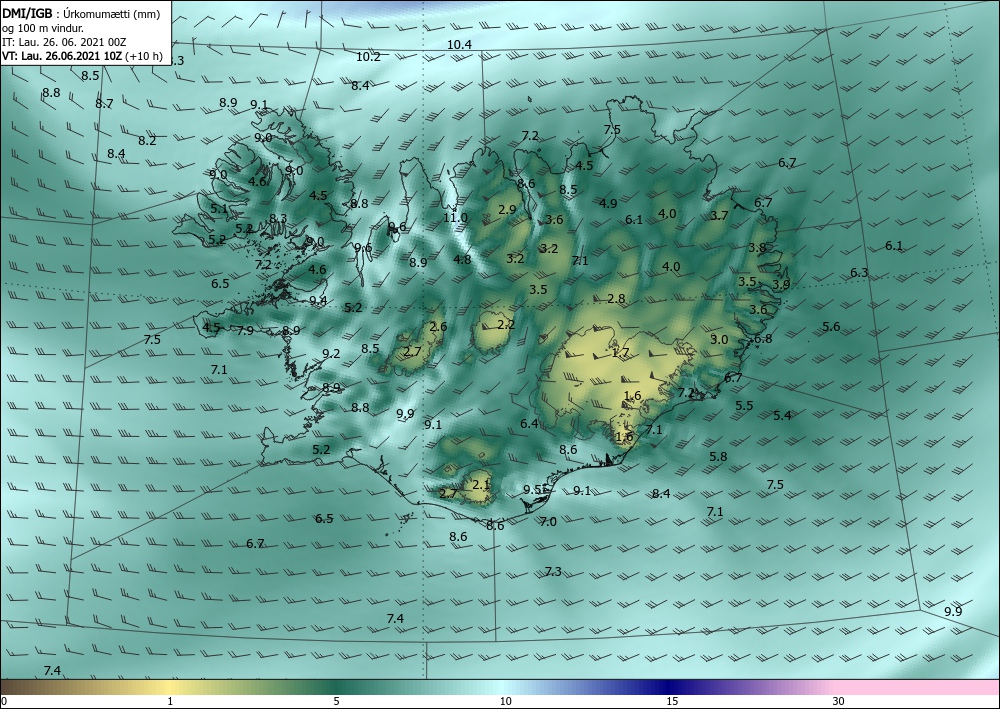This screenshot has height=709, width=1000.
Task: Click the colour scale label 30
Action: (839, 702)
